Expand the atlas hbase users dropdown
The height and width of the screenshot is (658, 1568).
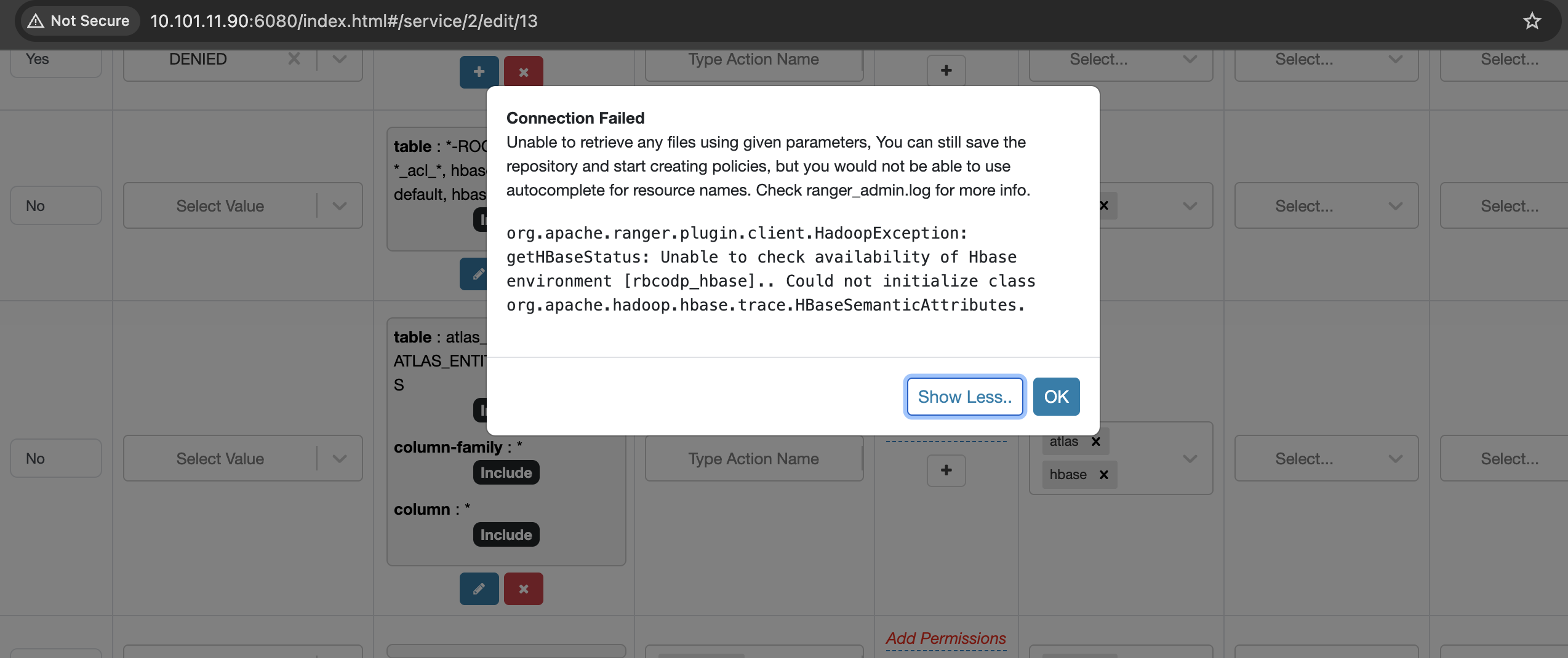click(x=1190, y=458)
